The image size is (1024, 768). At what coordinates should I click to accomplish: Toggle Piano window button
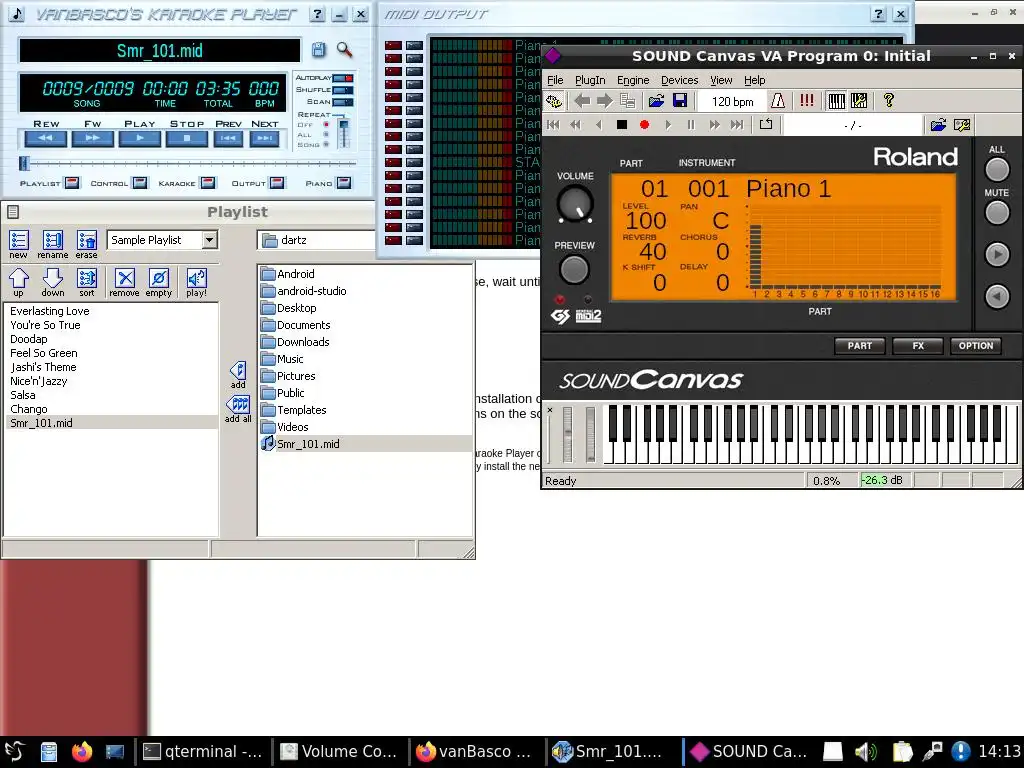(x=344, y=183)
